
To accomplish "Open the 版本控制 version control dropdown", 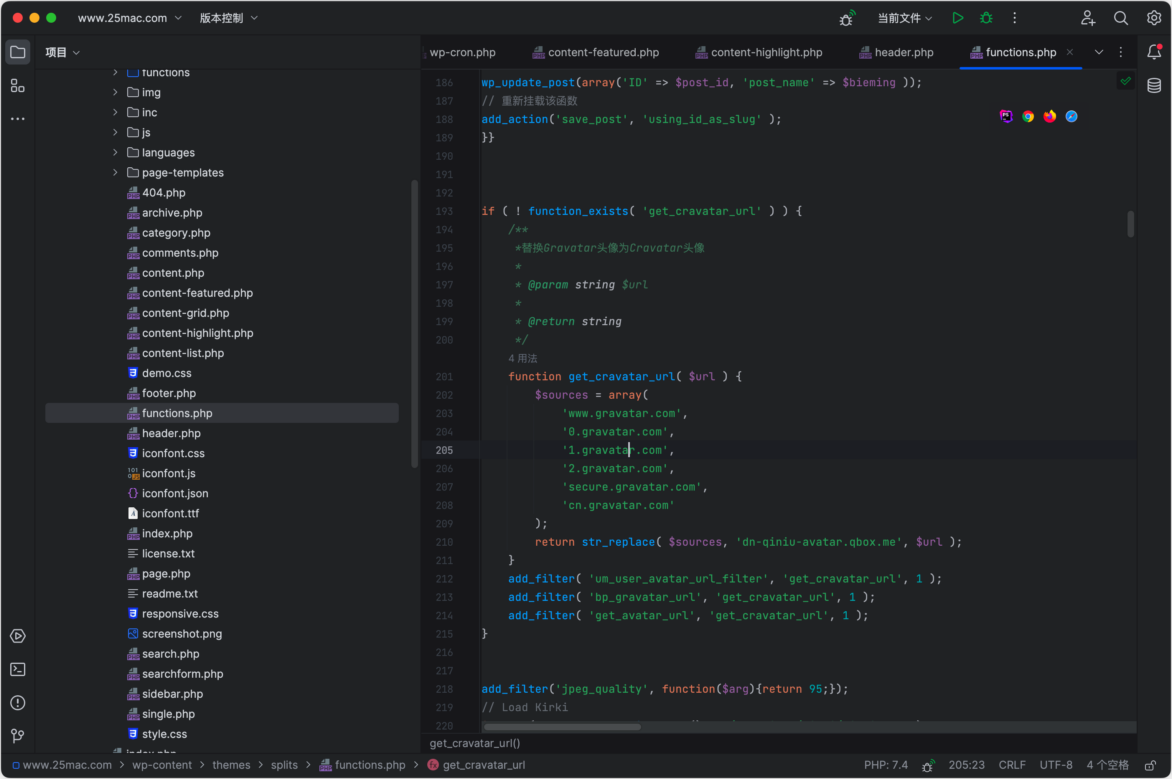I will (228, 18).
